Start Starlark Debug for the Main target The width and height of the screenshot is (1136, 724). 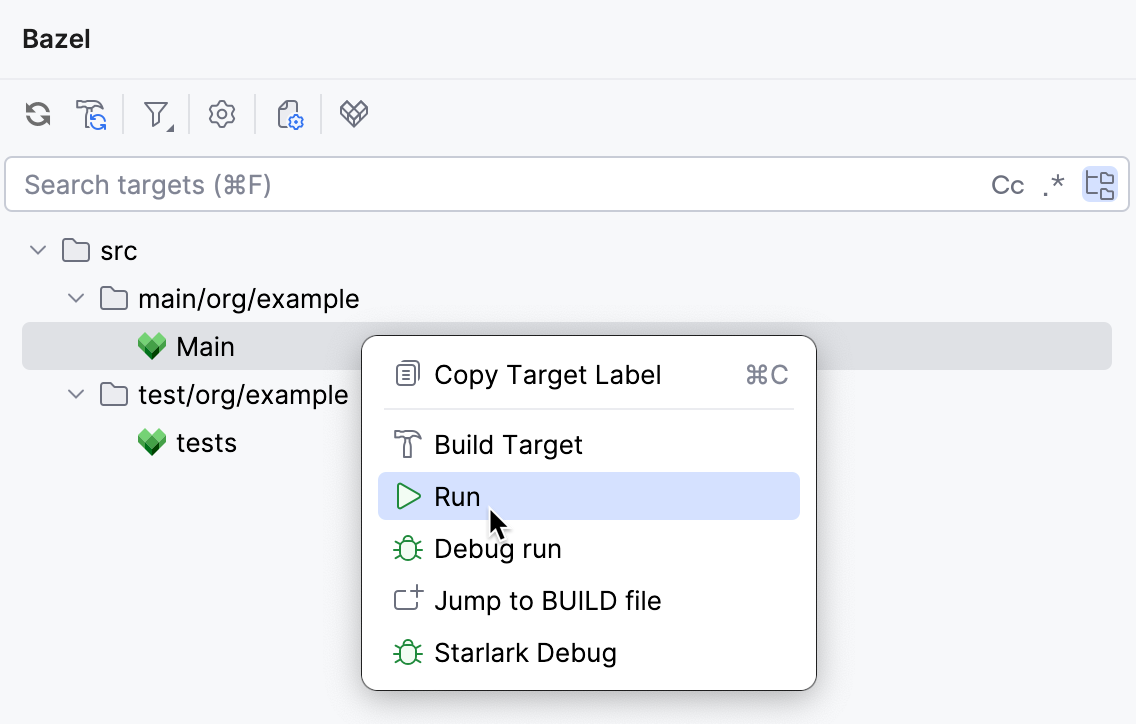click(525, 652)
